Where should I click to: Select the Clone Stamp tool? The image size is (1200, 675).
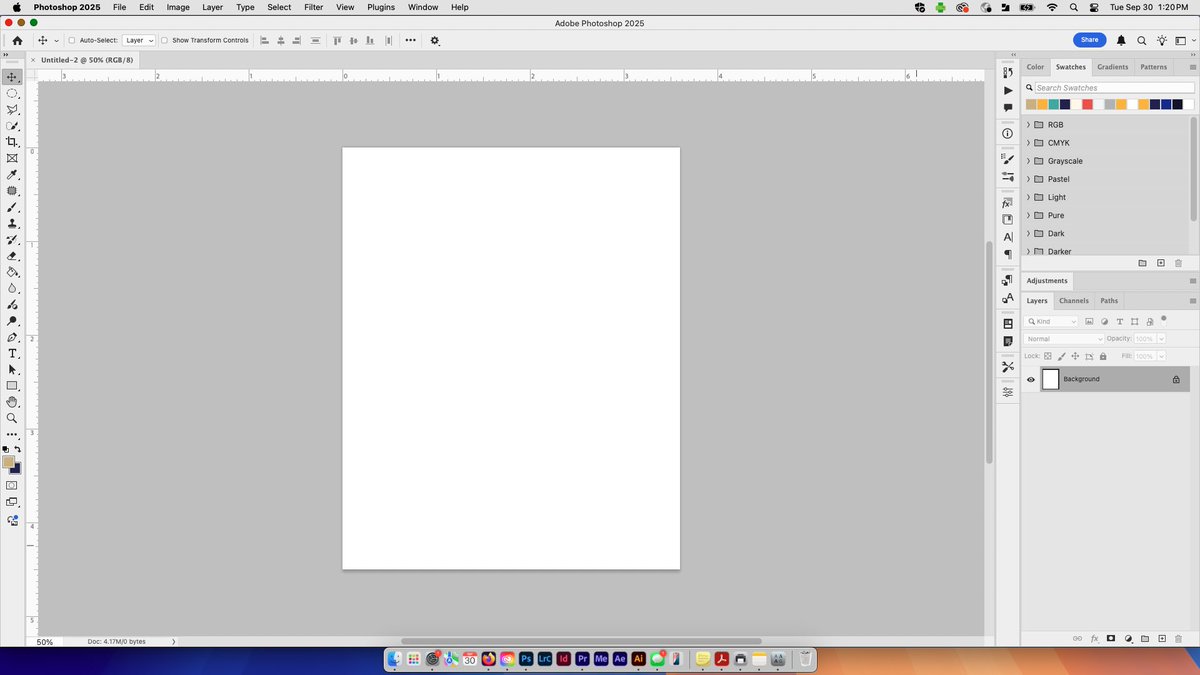tap(13, 224)
